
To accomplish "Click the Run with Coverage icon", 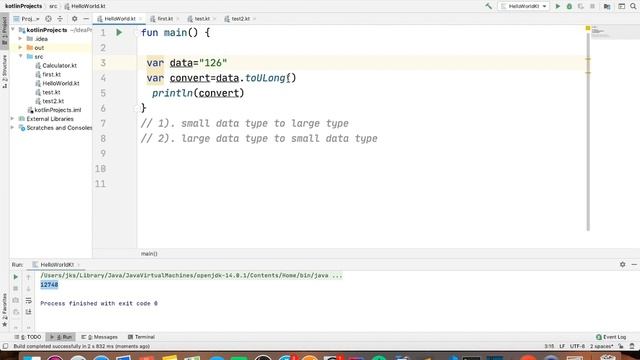I will [580, 6].
